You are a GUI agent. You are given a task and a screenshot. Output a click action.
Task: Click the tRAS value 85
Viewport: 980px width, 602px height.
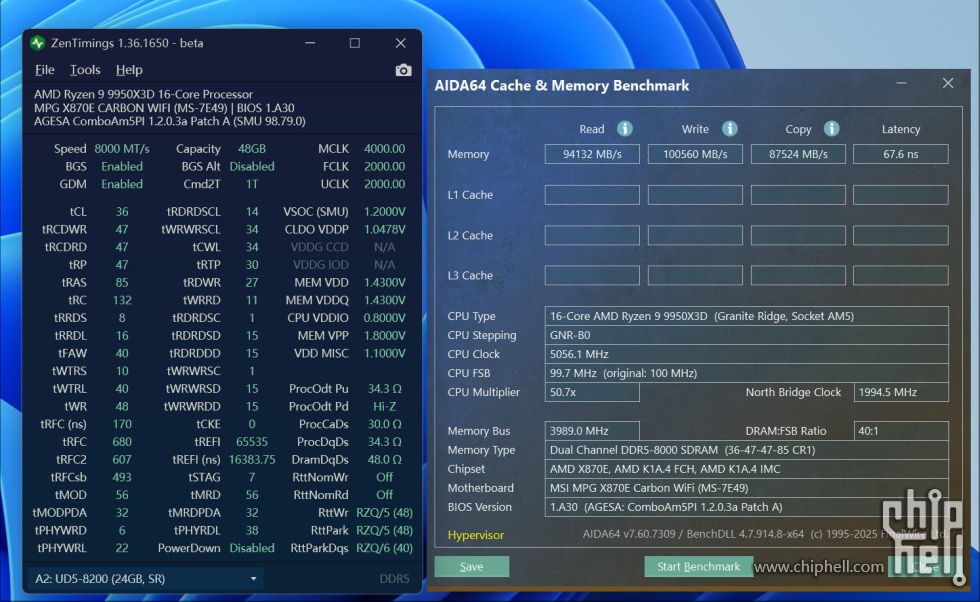tap(122, 283)
